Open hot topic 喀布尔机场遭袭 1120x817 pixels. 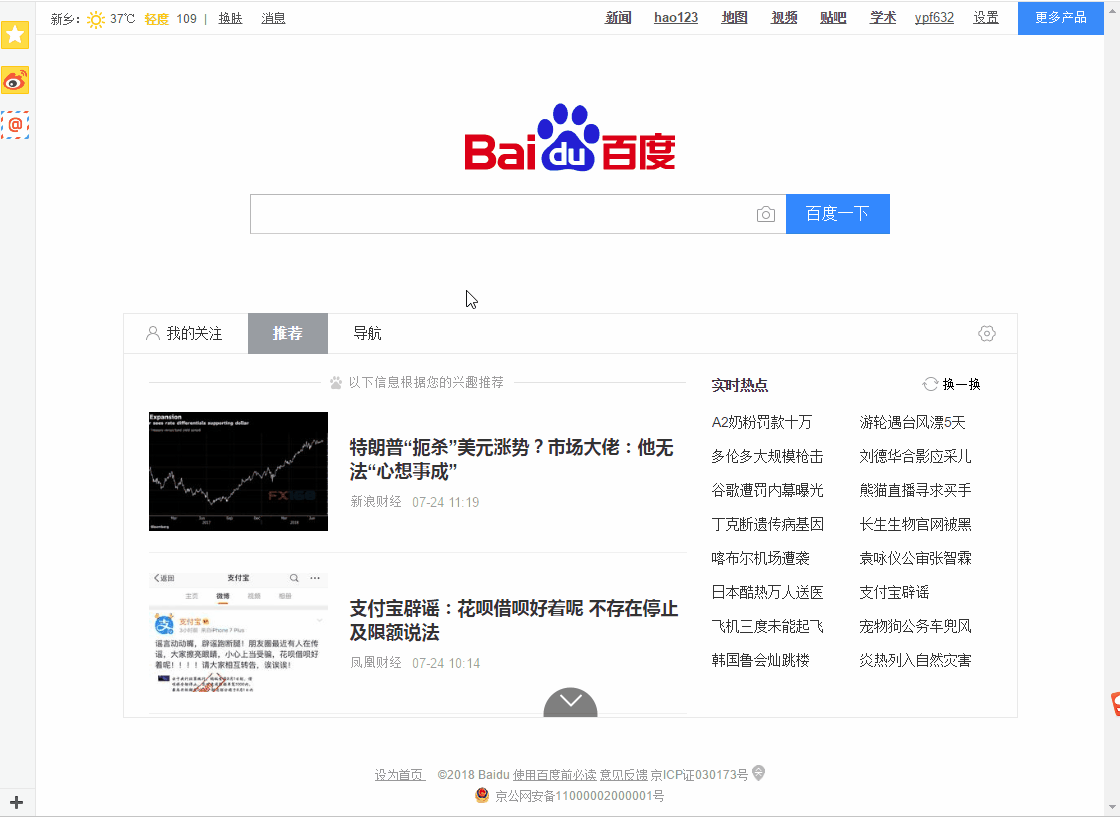coord(760,558)
